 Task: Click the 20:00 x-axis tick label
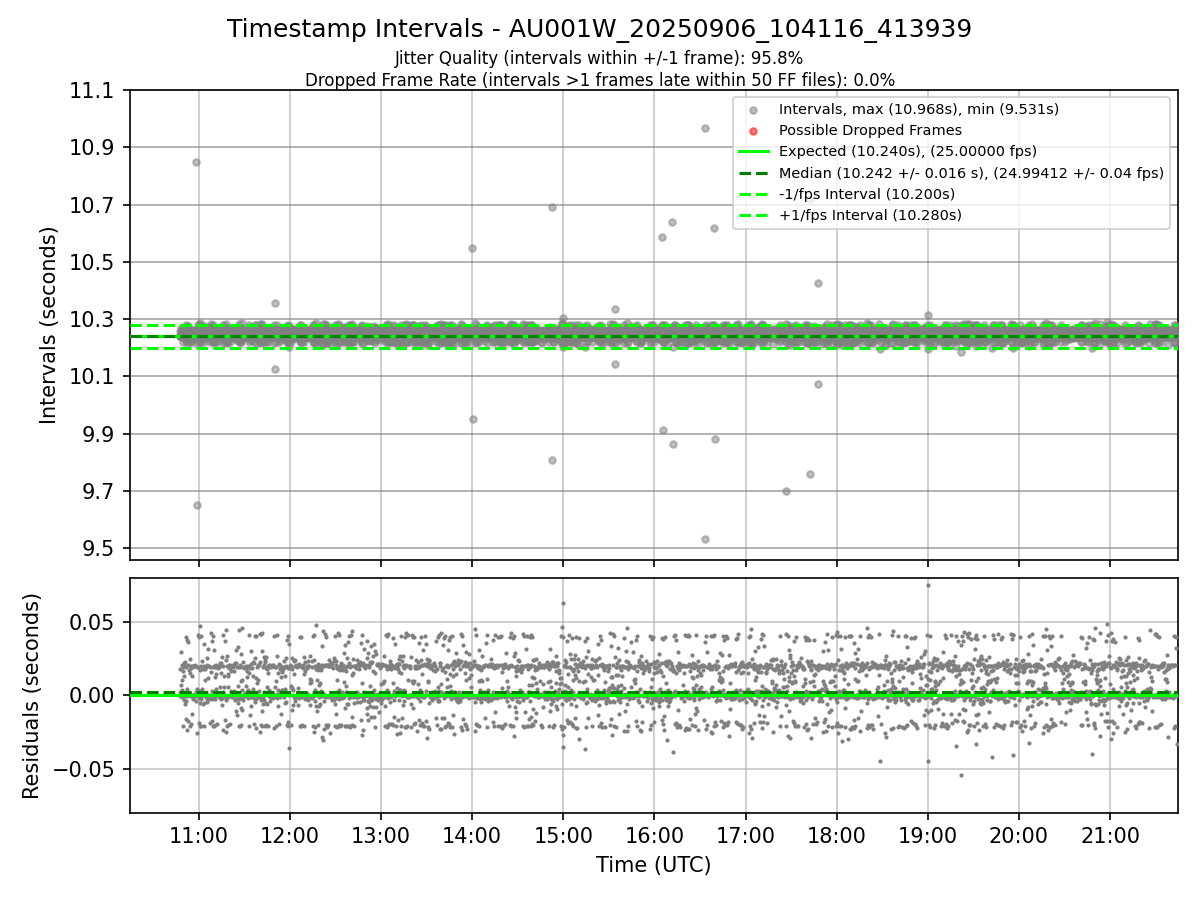[x=1019, y=834]
